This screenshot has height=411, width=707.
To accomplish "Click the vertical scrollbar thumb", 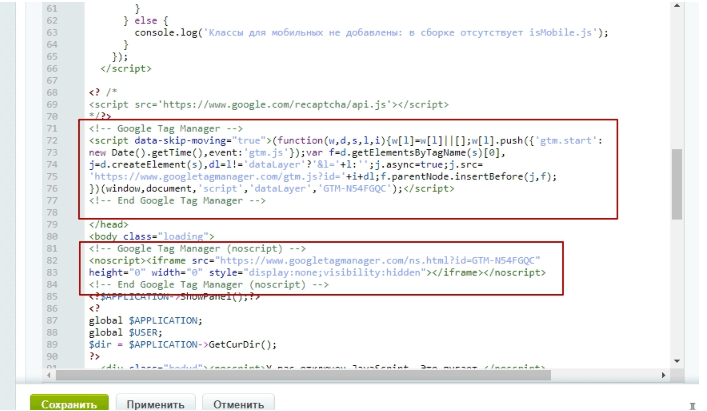I will [677, 184].
